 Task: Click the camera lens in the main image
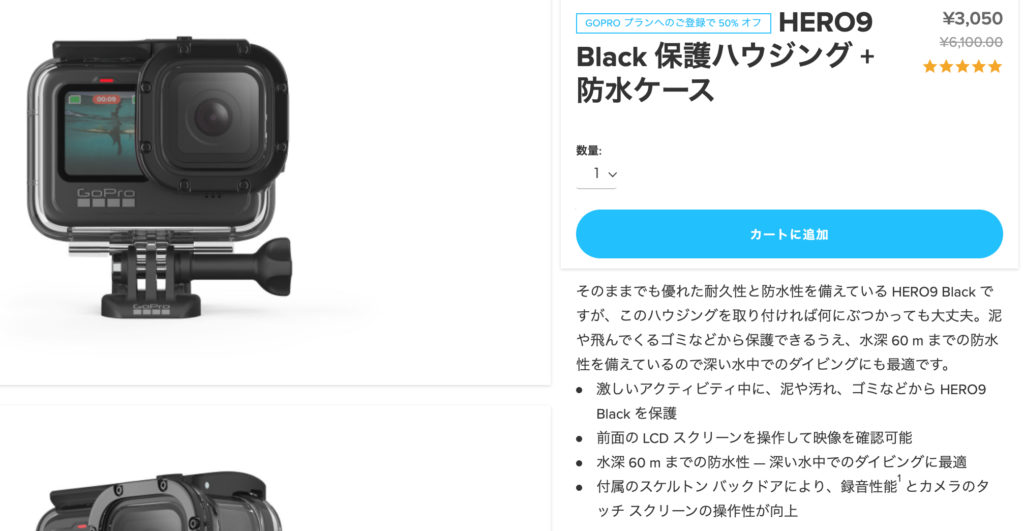[x=212, y=119]
